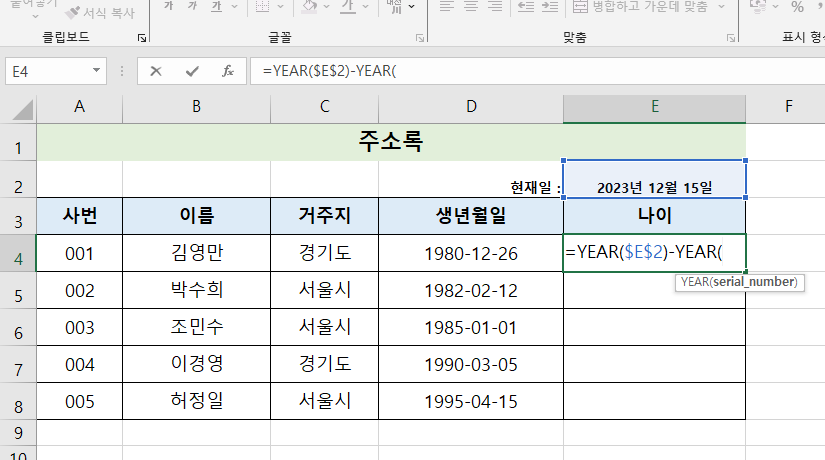Open the underline style dropdown arrow

[235, 6]
